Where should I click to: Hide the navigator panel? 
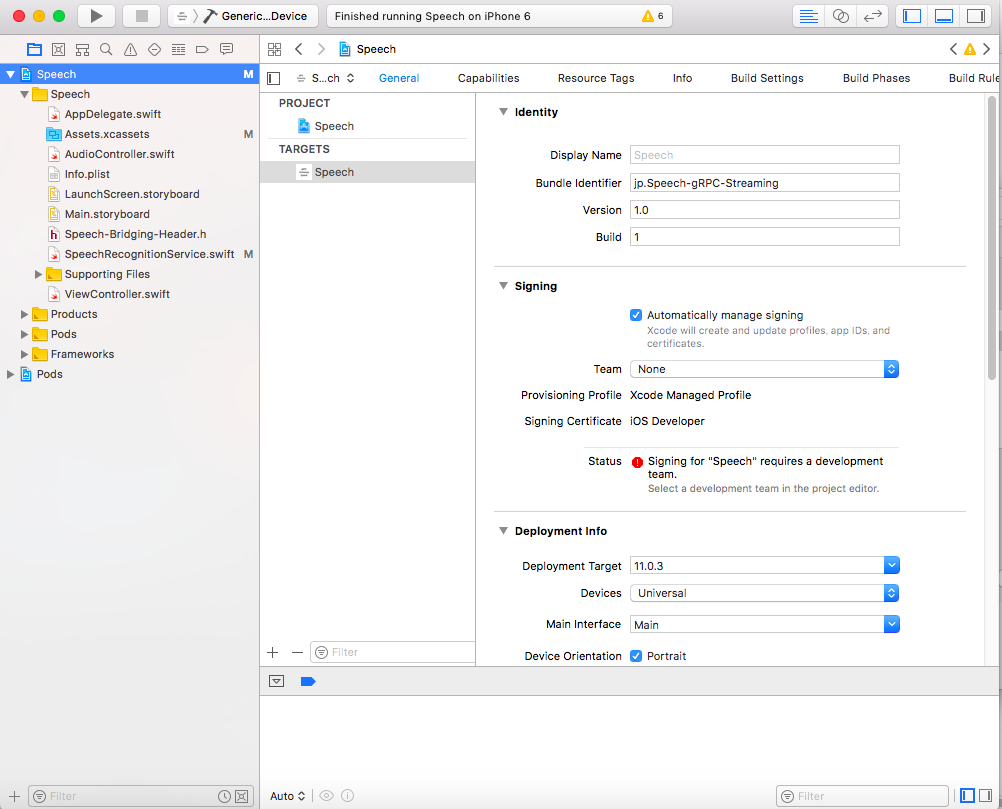point(912,16)
